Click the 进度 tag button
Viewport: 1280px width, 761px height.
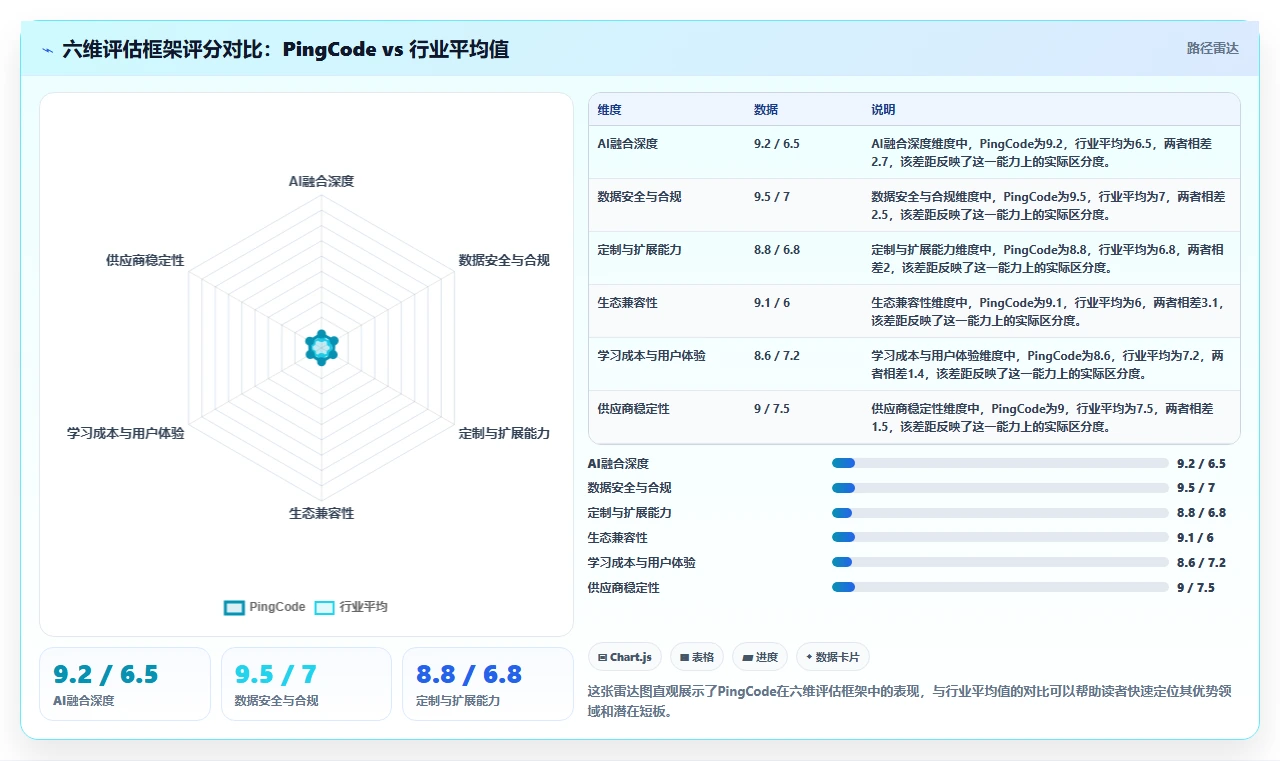pos(760,657)
